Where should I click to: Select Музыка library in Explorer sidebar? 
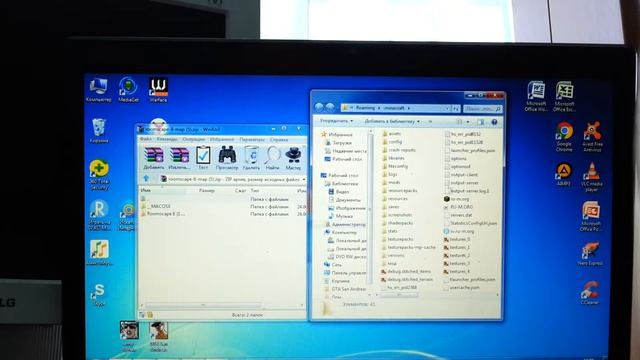click(341, 216)
